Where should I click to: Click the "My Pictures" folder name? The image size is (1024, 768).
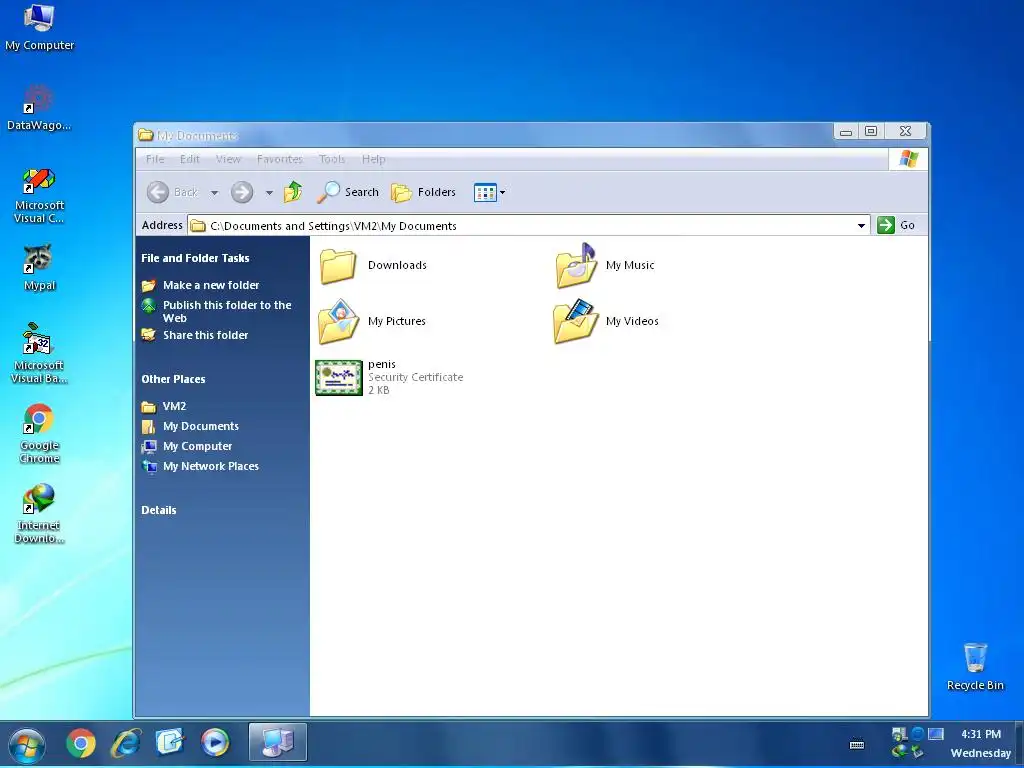[x=396, y=321]
